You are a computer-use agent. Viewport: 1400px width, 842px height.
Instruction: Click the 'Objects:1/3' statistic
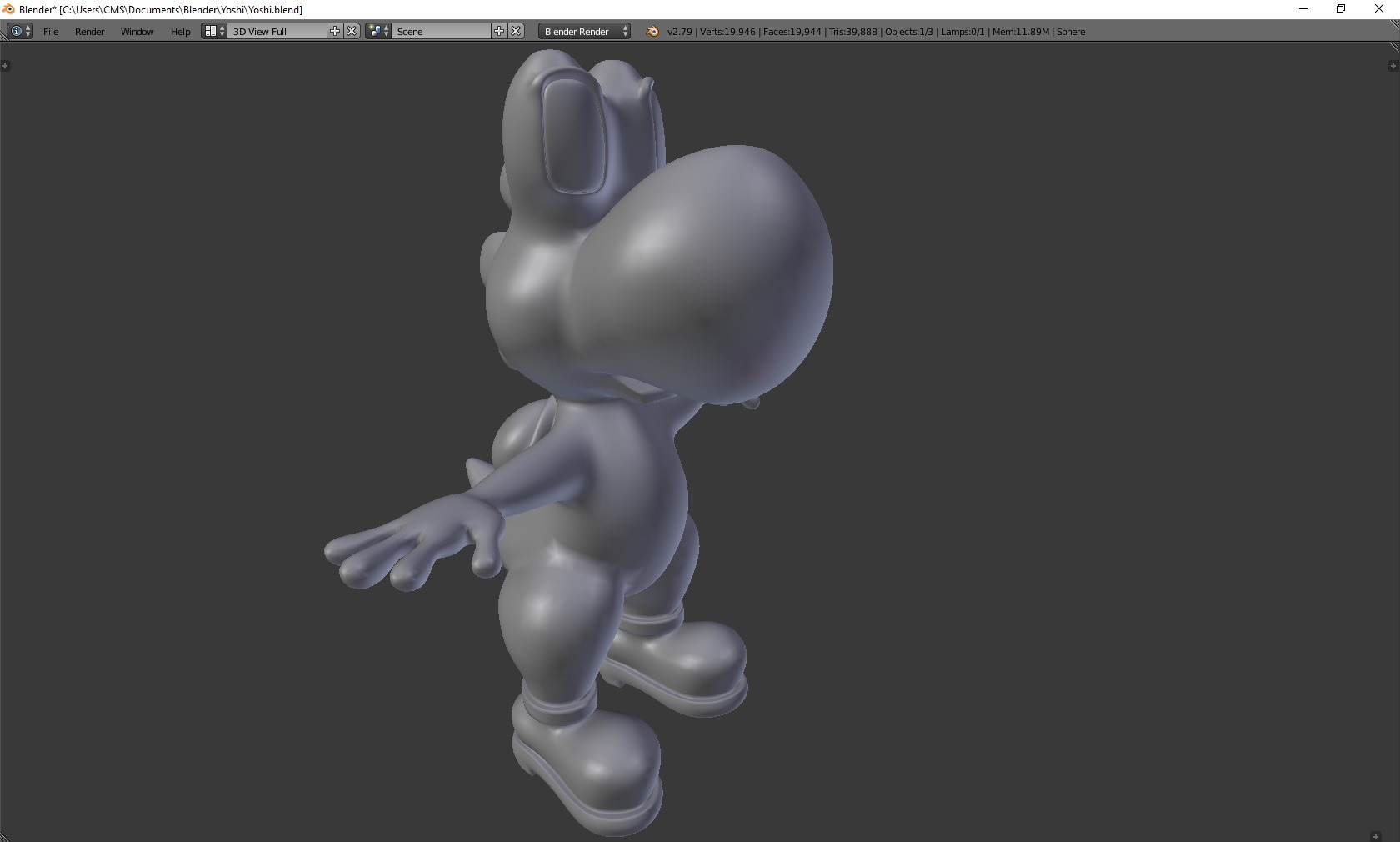click(908, 32)
